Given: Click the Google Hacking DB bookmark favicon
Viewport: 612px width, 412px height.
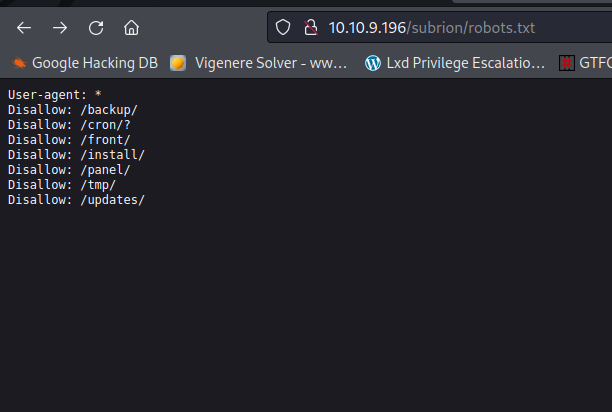Looking at the screenshot, I should [x=19, y=63].
